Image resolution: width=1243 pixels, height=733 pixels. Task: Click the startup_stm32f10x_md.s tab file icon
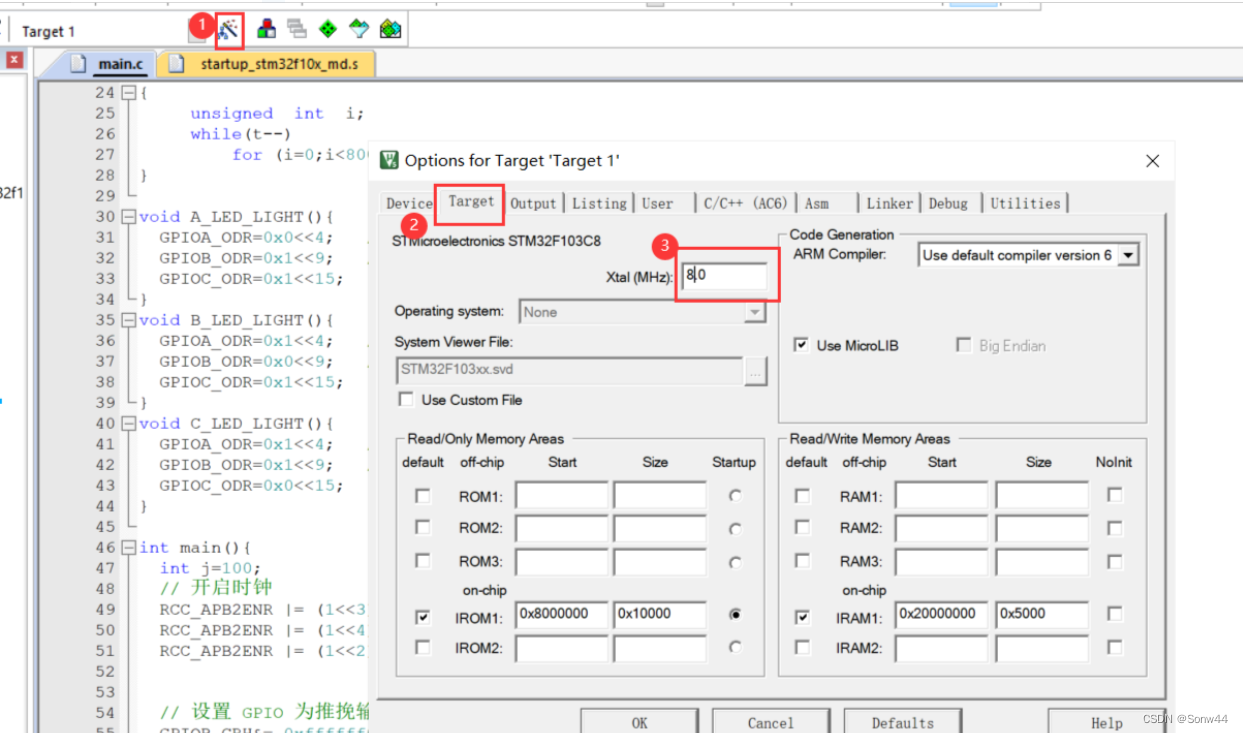coord(177,64)
